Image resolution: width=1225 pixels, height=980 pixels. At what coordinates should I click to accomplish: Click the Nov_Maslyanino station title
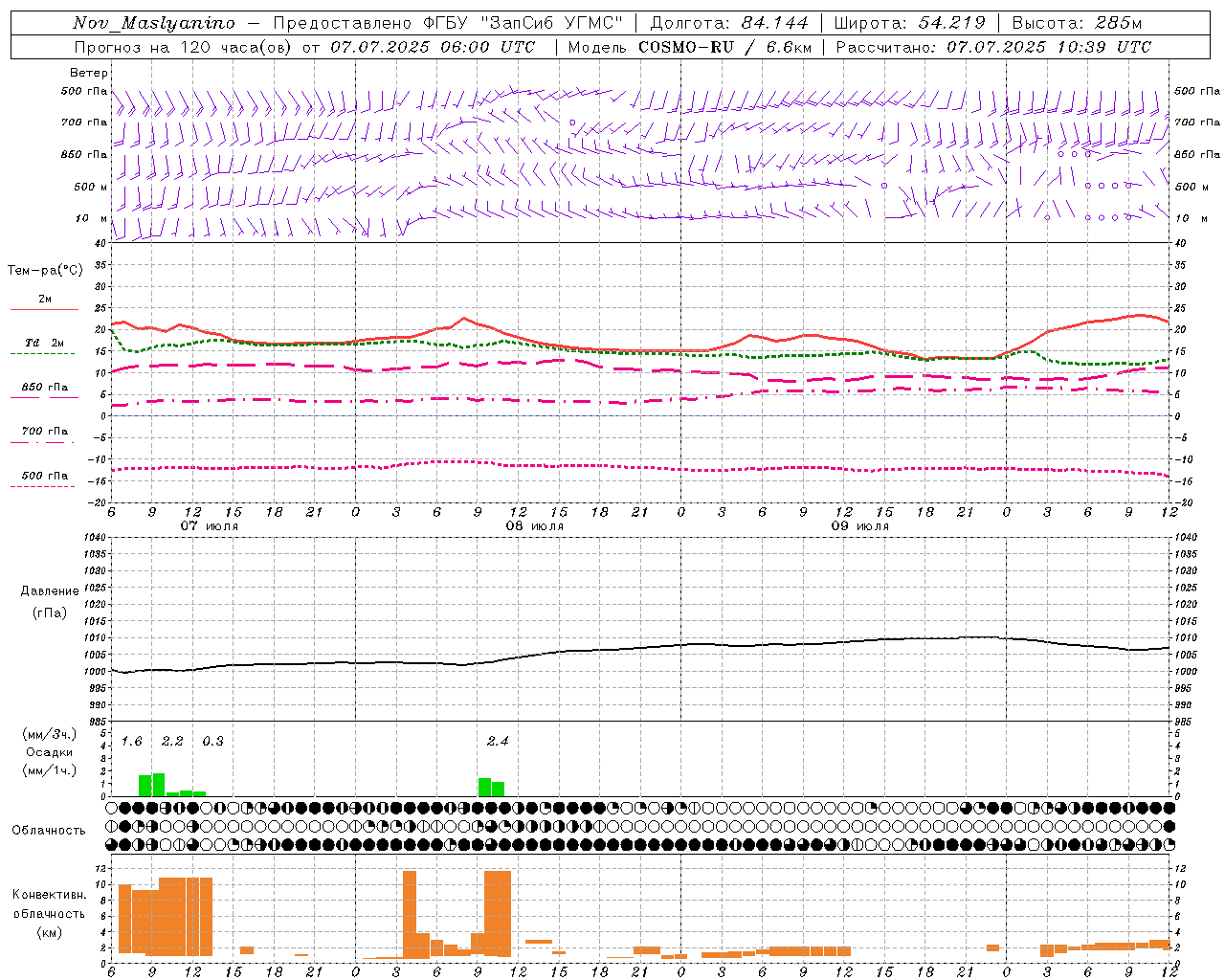153,23
